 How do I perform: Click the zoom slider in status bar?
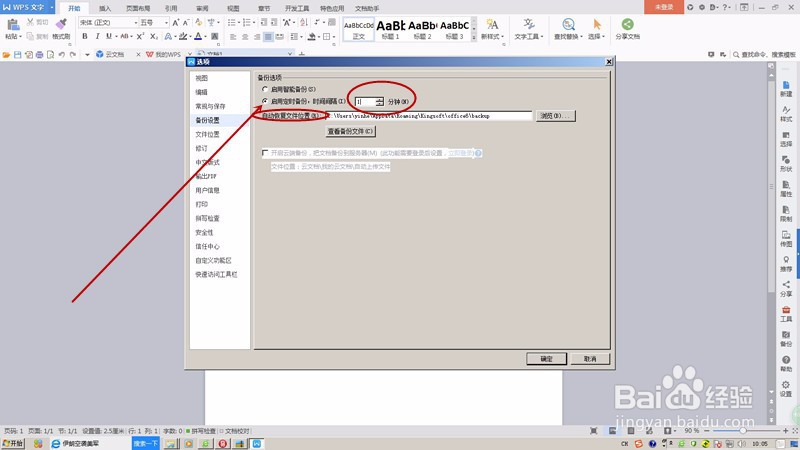[x=743, y=431]
